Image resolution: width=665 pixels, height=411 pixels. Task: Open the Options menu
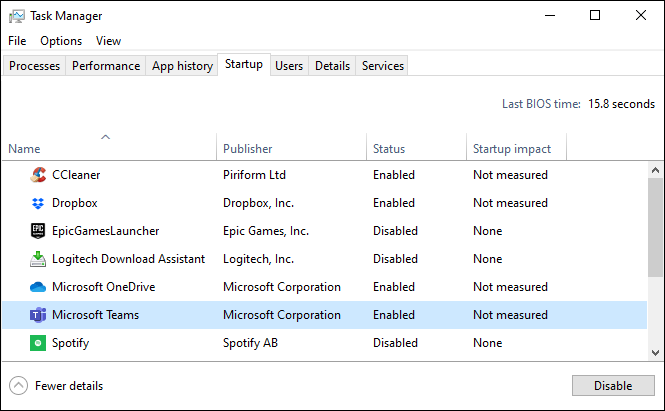click(x=61, y=41)
